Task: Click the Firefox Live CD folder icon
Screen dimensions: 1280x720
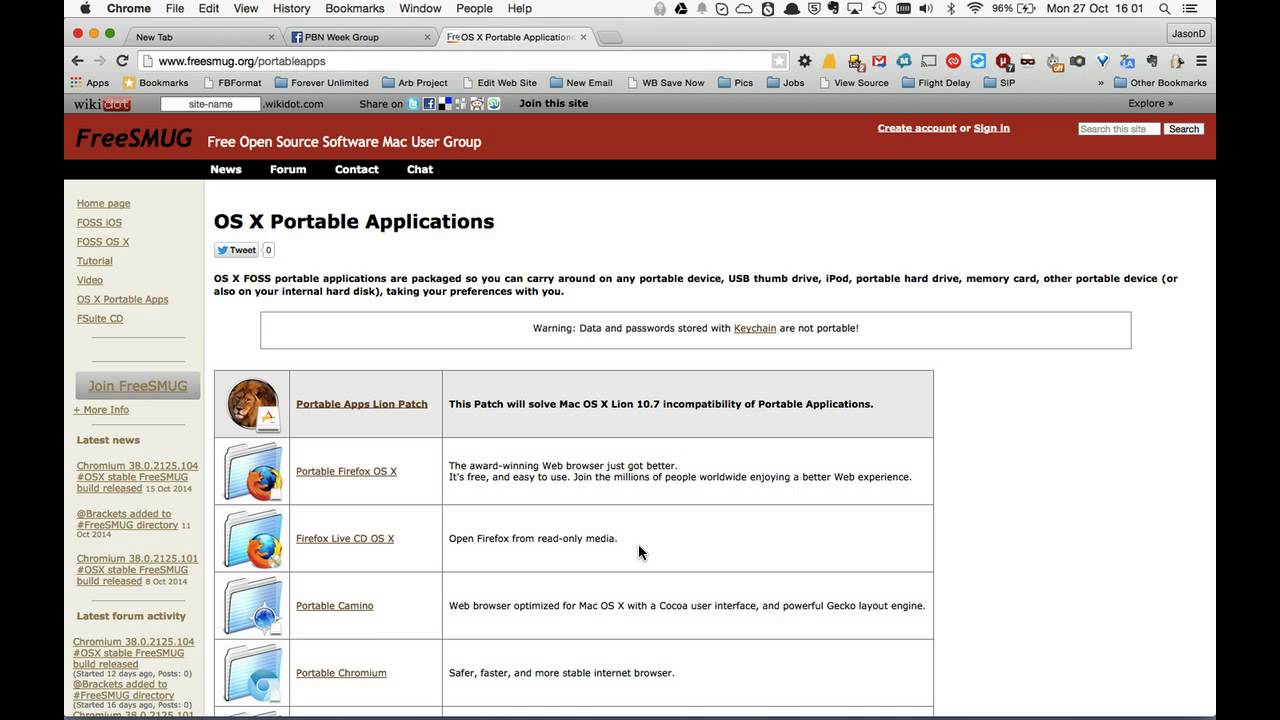Action: 253,538
